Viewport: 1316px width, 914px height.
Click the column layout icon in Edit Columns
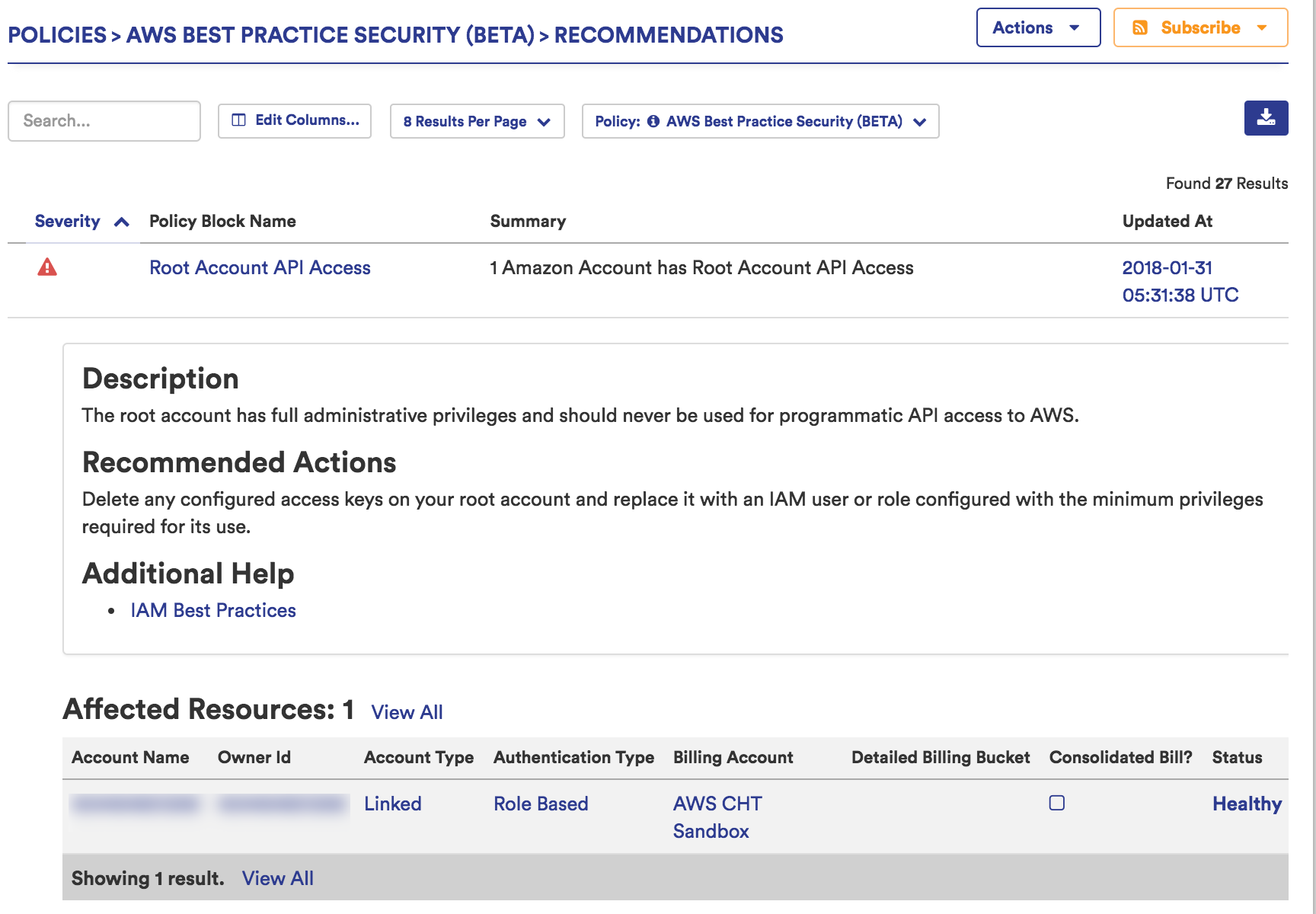click(x=238, y=120)
